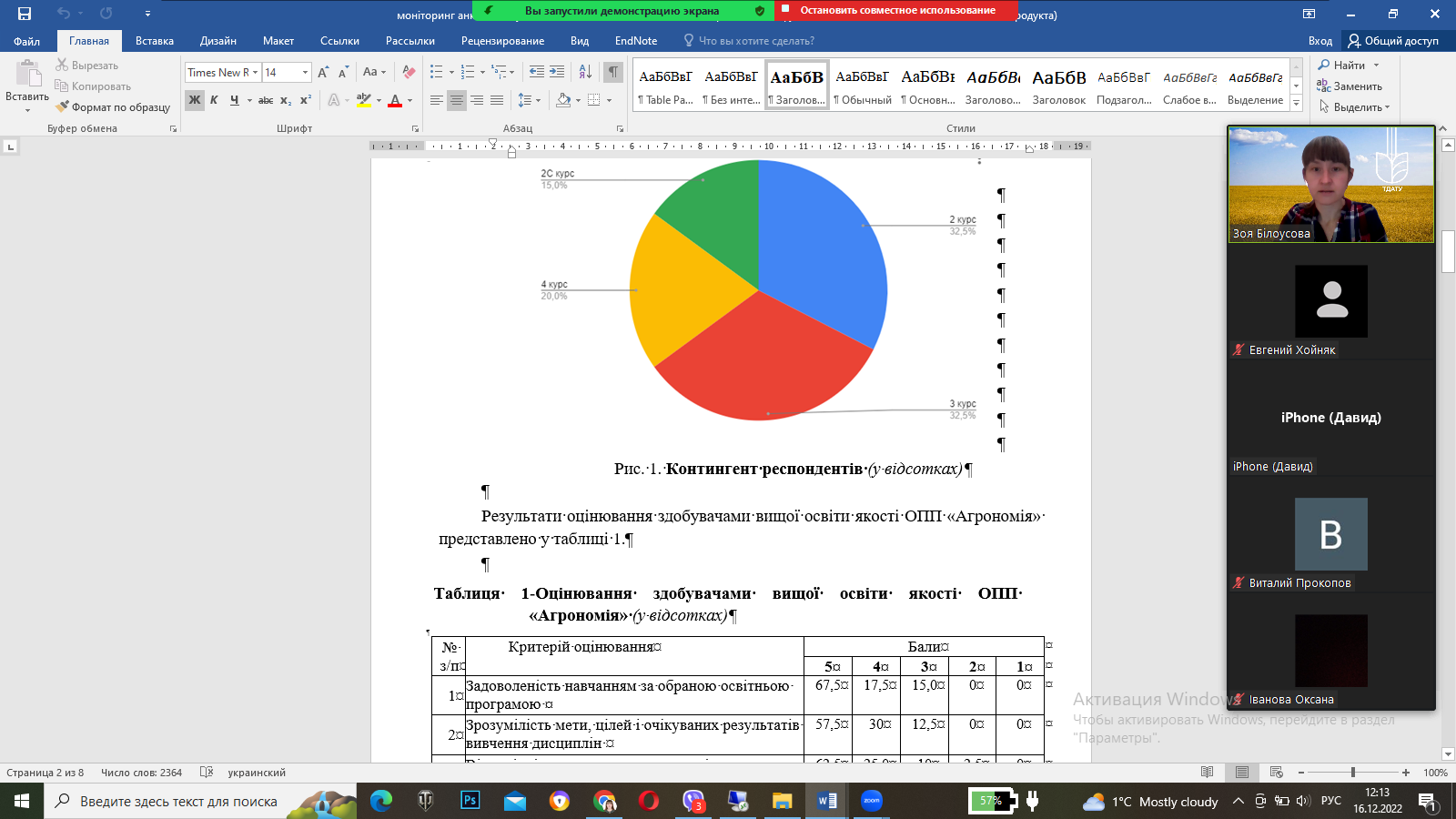Expand the styles gallery
Screen dimensions: 1456x819
tap(1296, 104)
